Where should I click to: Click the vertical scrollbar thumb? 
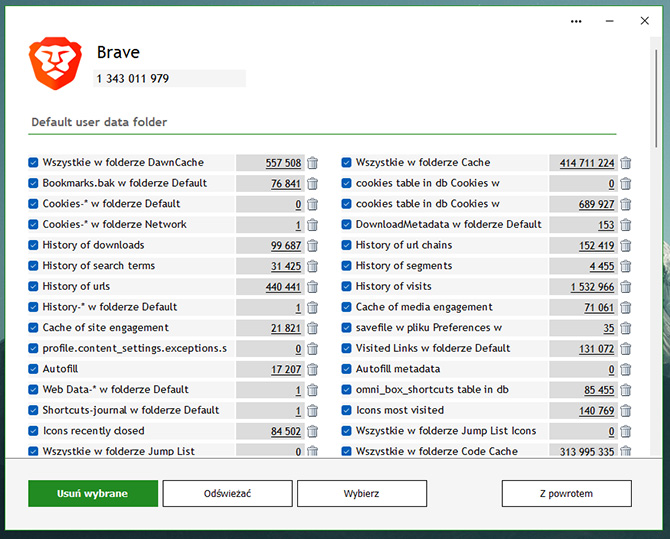point(657,98)
